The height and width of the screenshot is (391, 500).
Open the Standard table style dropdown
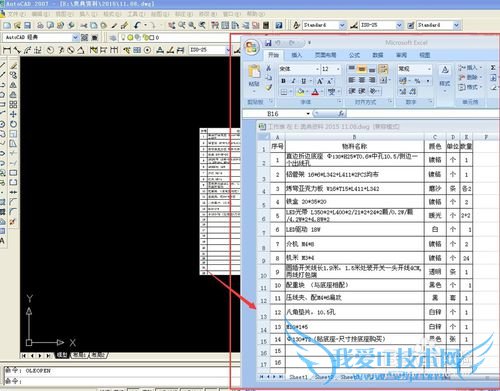(456, 25)
